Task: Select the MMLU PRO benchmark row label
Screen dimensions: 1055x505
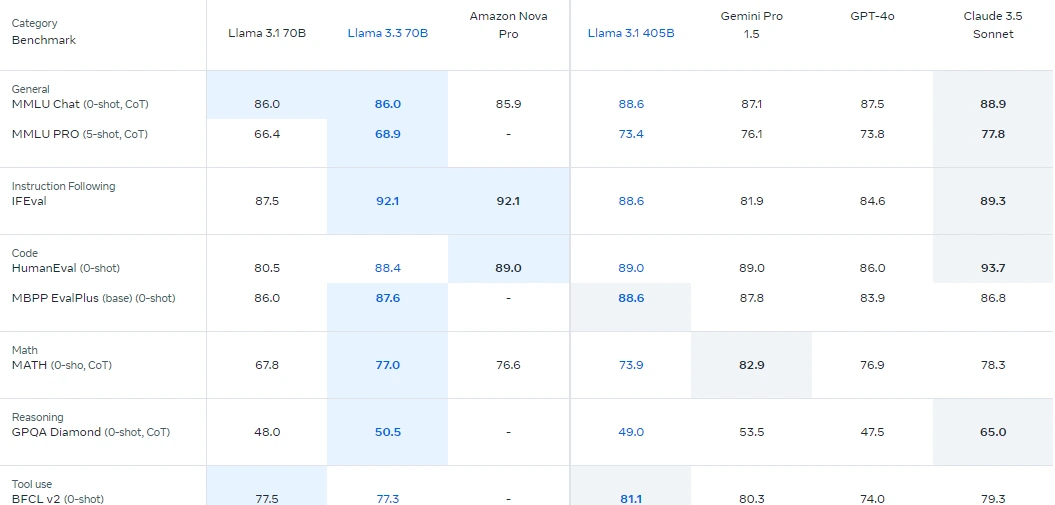Action: click(x=79, y=134)
